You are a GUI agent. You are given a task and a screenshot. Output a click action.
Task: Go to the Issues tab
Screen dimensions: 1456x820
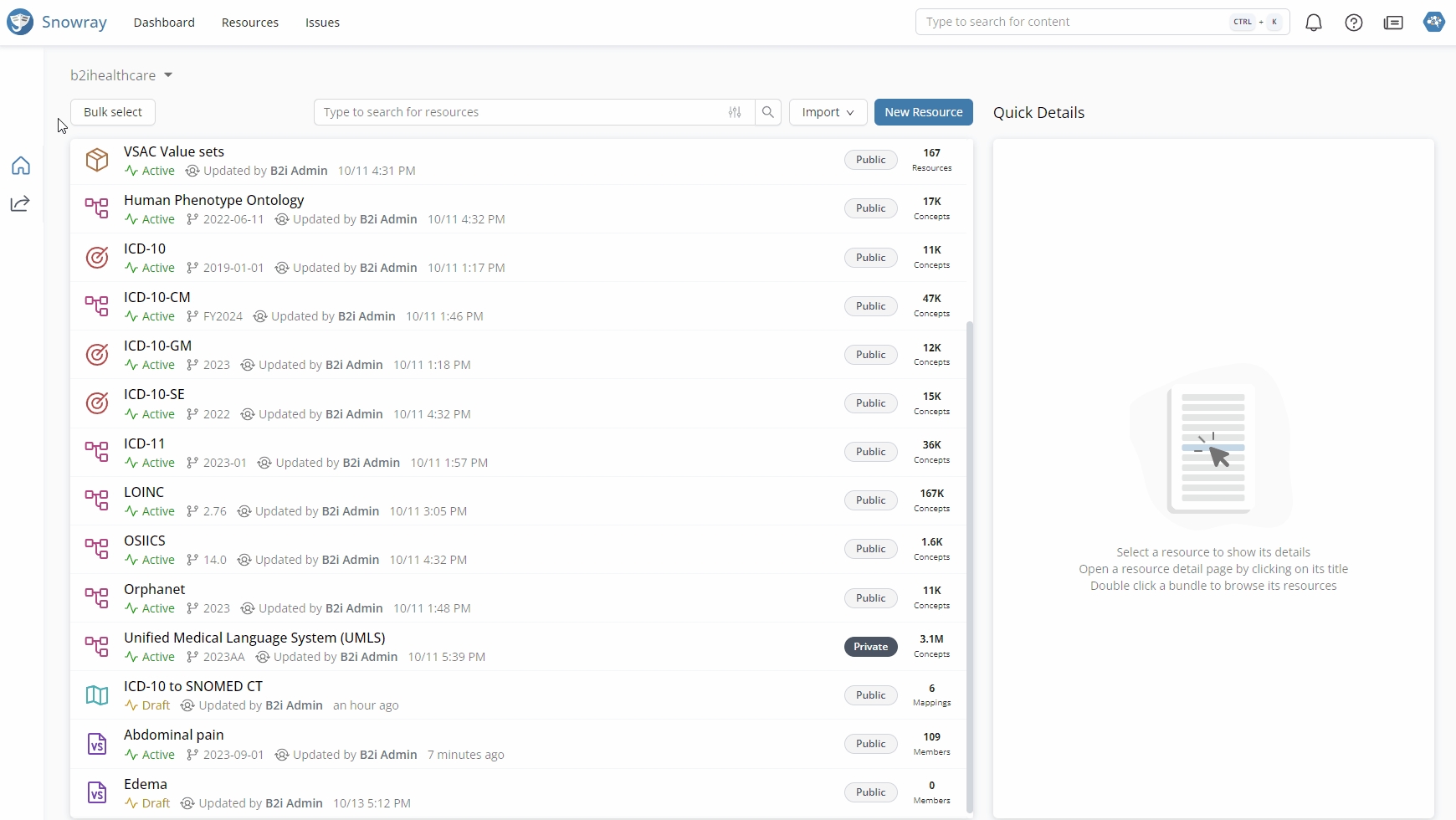coord(322,23)
